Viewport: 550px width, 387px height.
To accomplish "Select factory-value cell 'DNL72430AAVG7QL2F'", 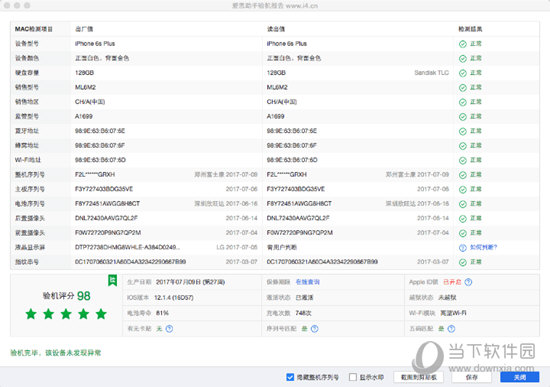I will [x=106, y=218].
